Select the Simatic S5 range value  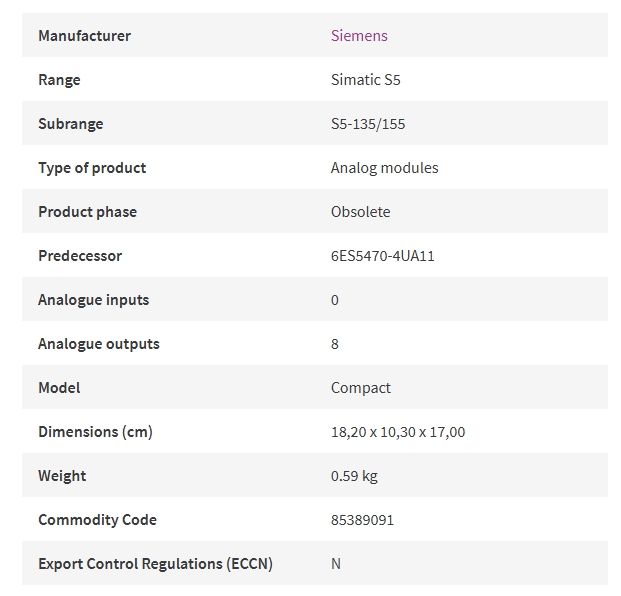pos(366,80)
